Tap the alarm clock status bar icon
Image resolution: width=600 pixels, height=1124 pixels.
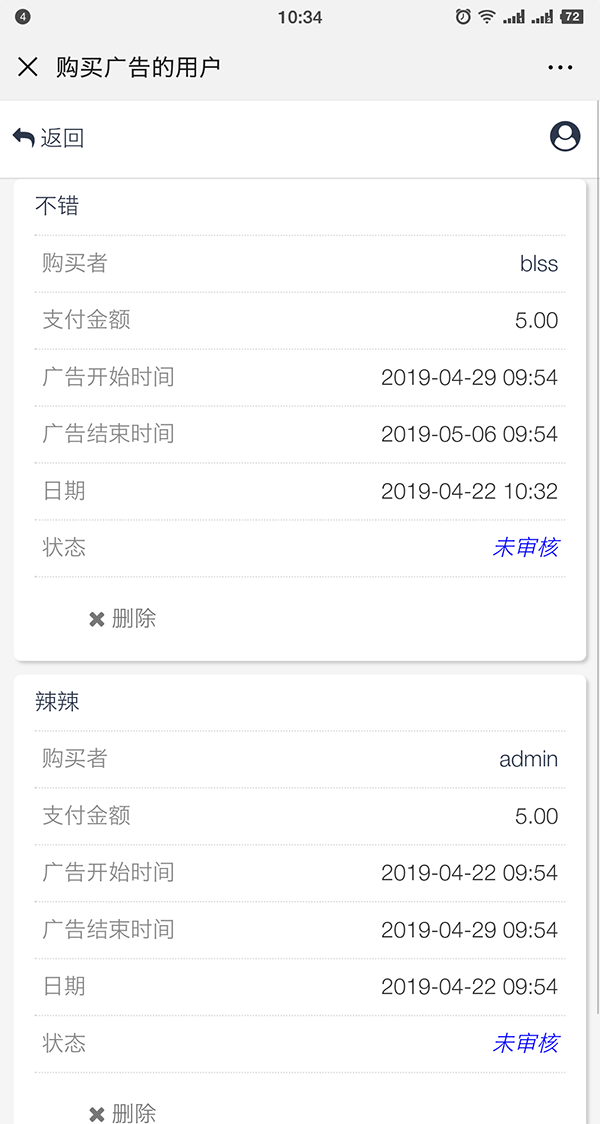(x=463, y=16)
